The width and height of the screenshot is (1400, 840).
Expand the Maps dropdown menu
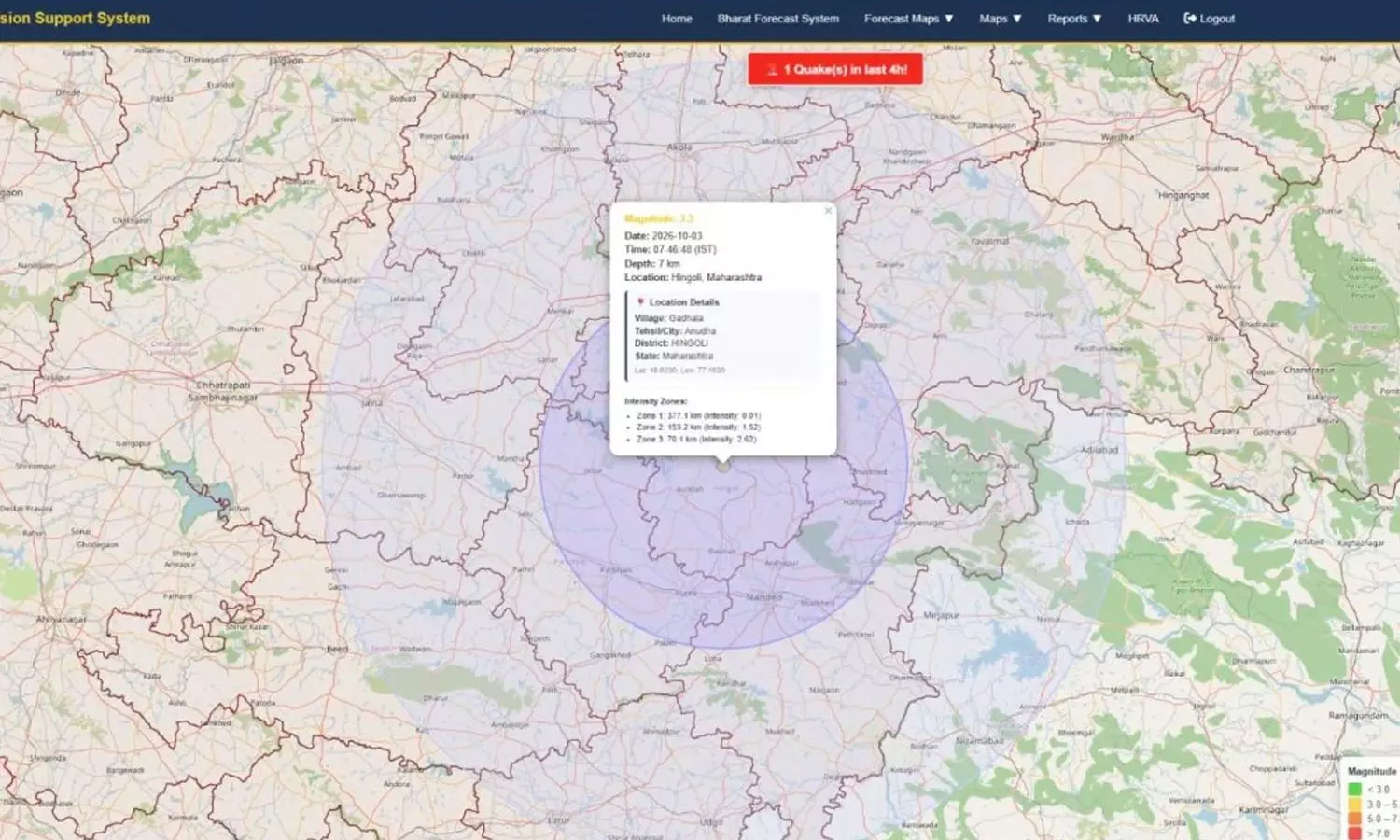(x=1000, y=19)
